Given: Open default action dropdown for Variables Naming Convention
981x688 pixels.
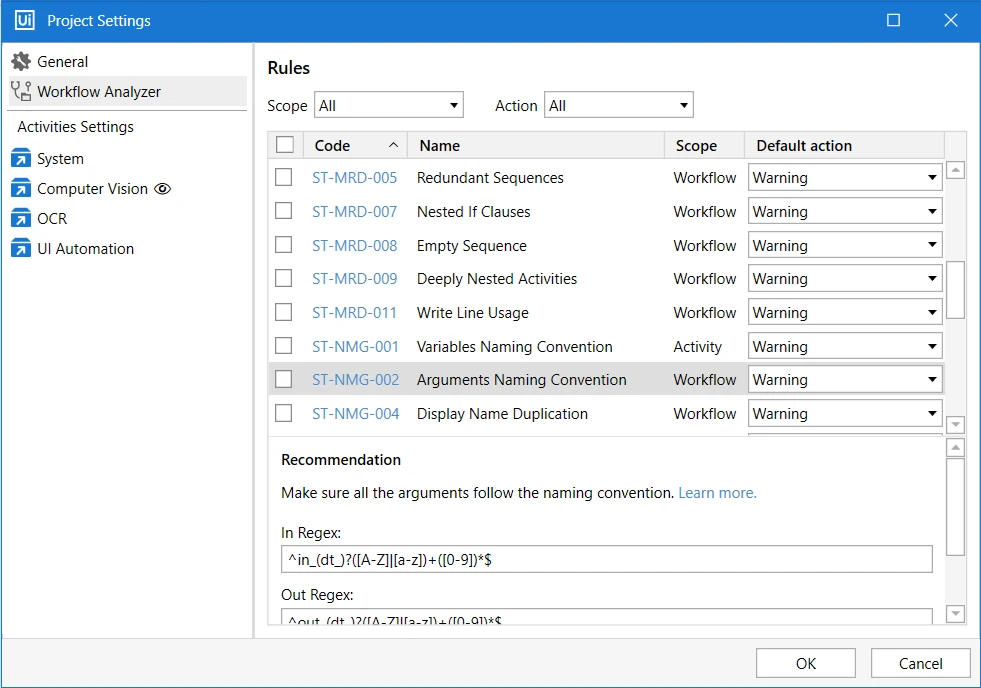Looking at the screenshot, I should coord(845,346).
